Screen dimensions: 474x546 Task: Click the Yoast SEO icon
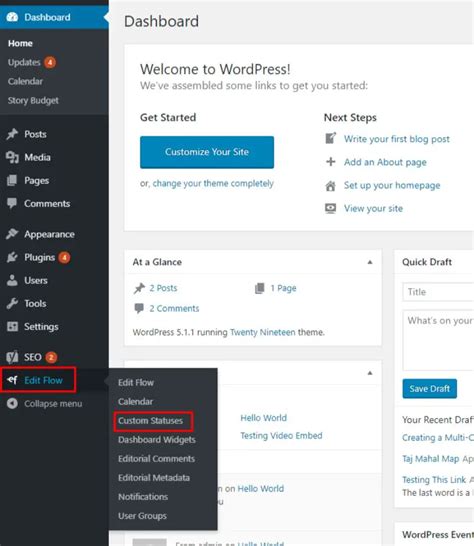(x=12, y=357)
